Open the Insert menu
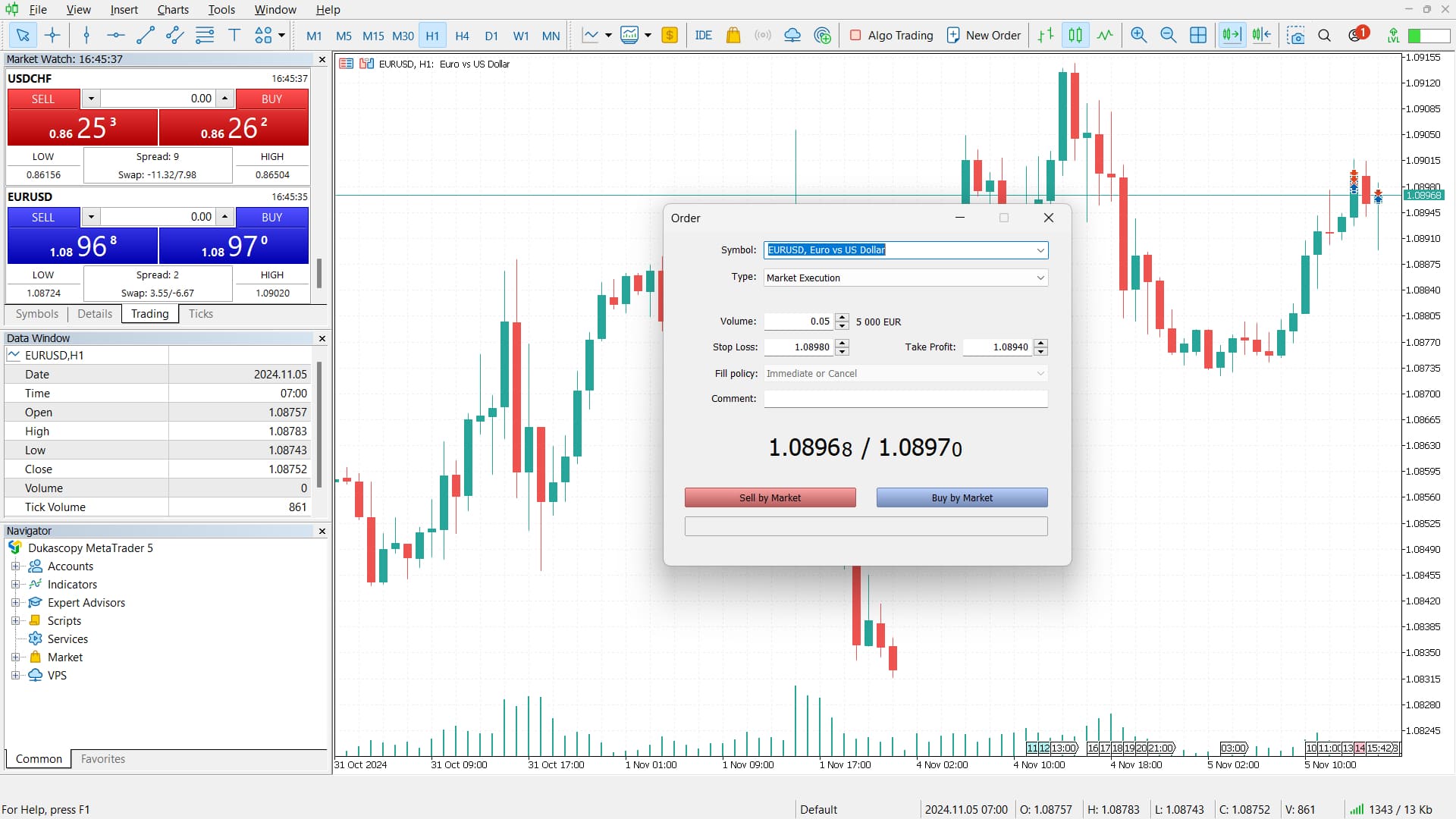 [x=124, y=10]
